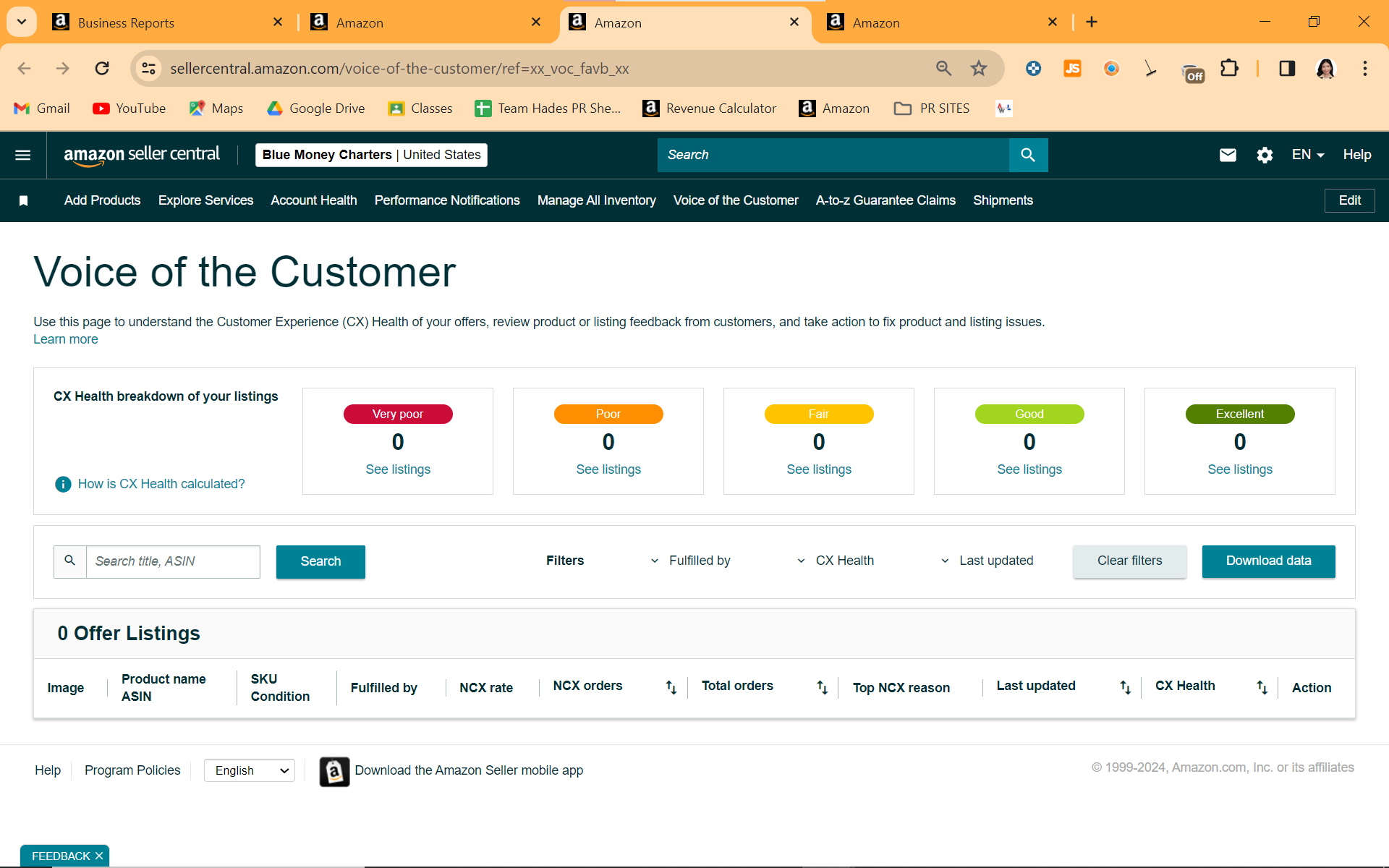
Task: Open Account Health in navigation bar
Action: [x=314, y=200]
